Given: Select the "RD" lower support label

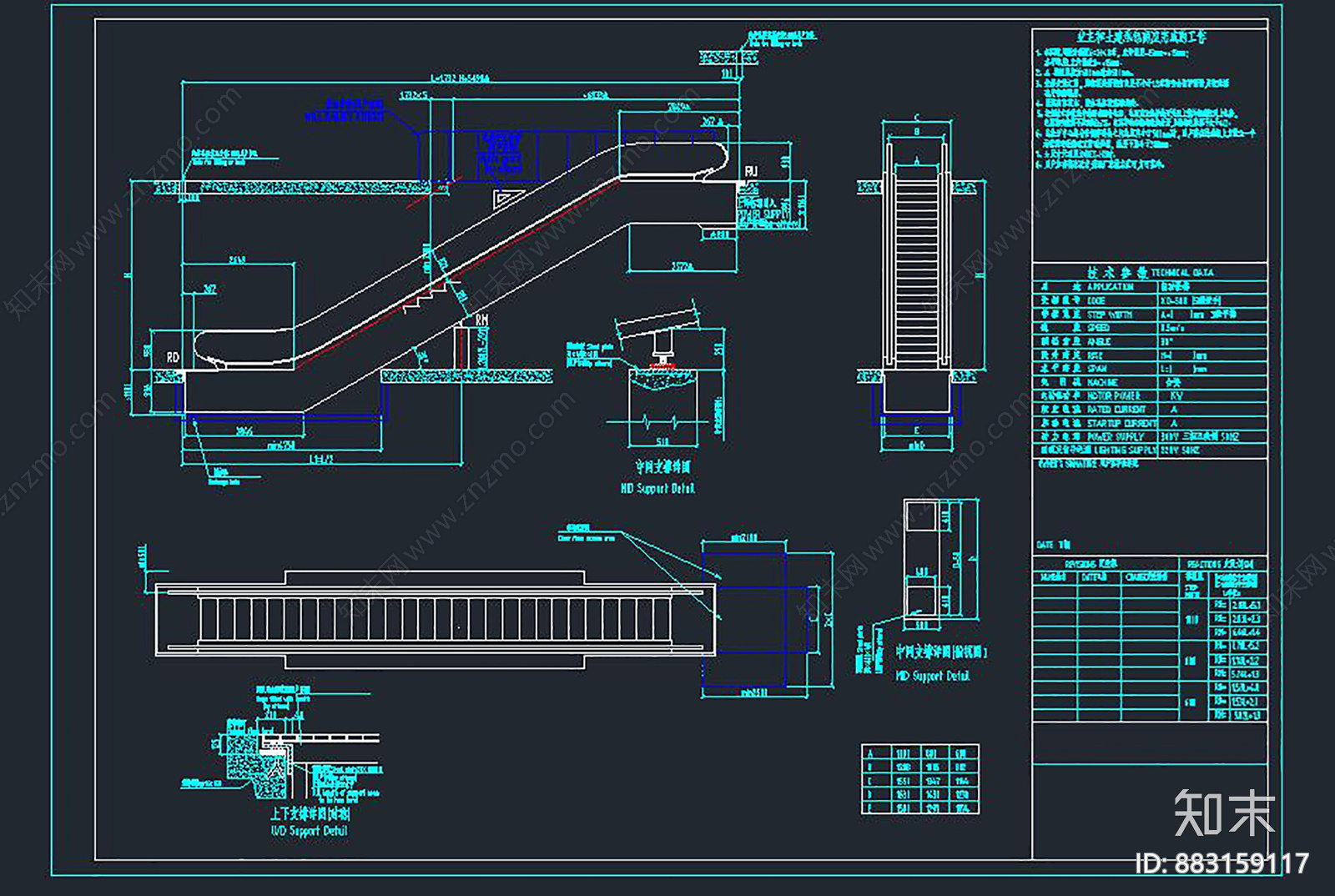Looking at the screenshot, I should (x=173, y=357).
